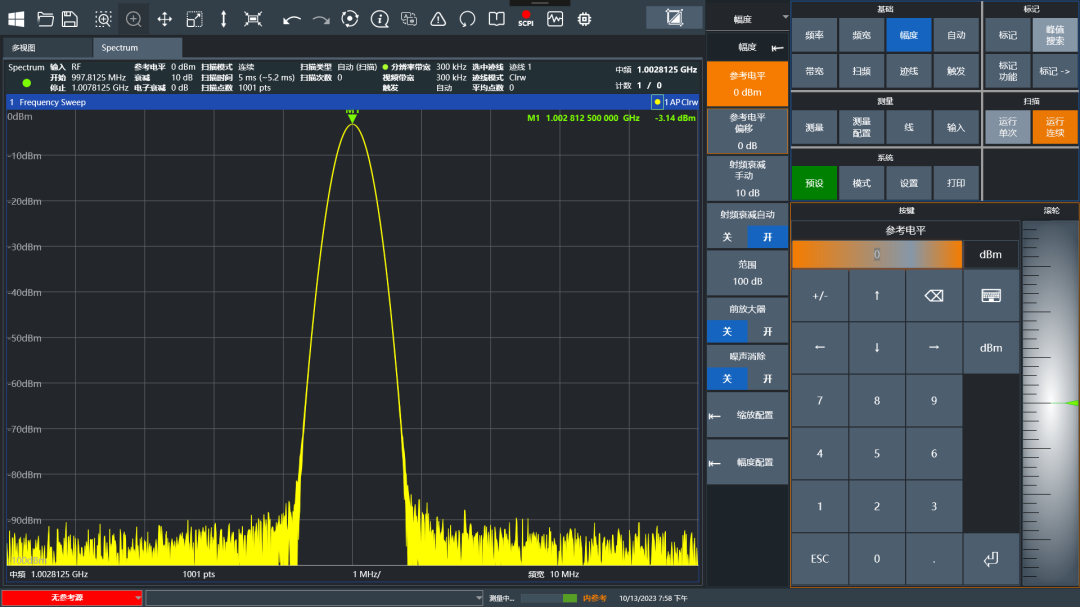The image size is (1080, 607).
Task: Open the on-screen keyboard icon
Action: (x=991, y=296)
